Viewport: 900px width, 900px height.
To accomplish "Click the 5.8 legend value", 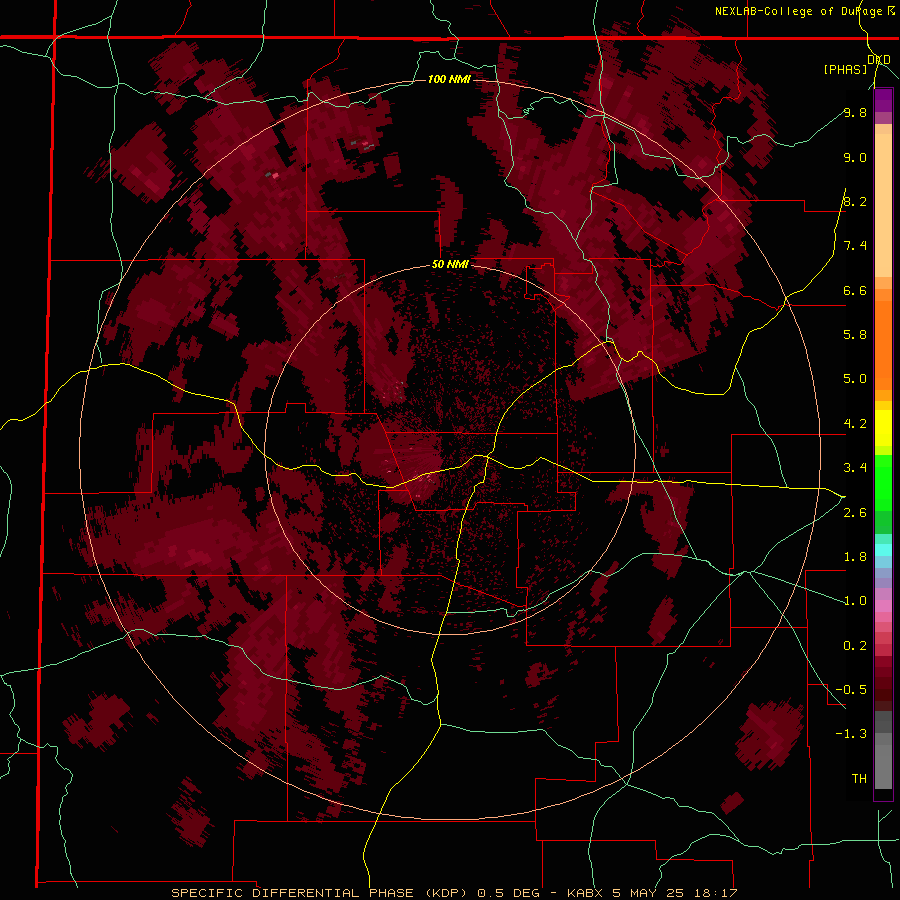I will [x=855, y=334].
